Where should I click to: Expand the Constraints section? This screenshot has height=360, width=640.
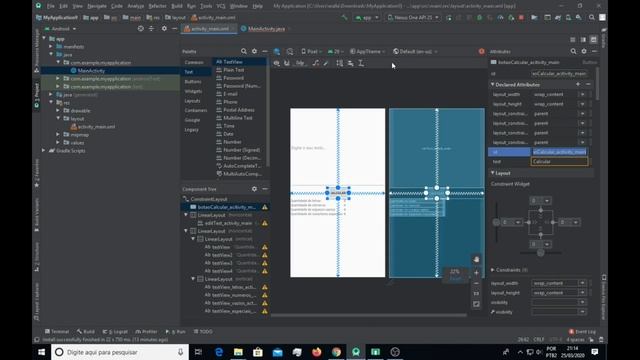(493, 270)
